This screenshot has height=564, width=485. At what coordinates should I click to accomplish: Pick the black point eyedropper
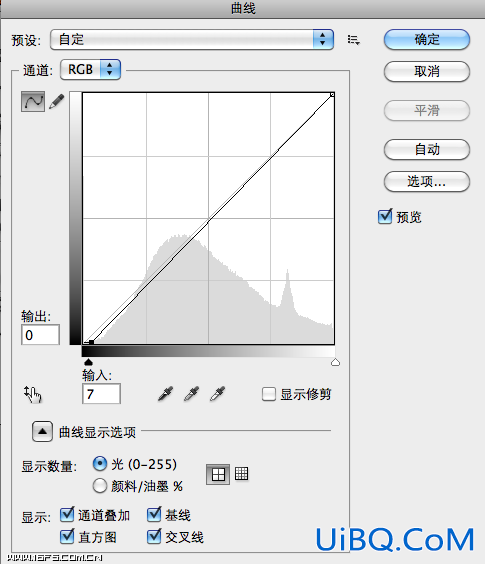[166, 394]
